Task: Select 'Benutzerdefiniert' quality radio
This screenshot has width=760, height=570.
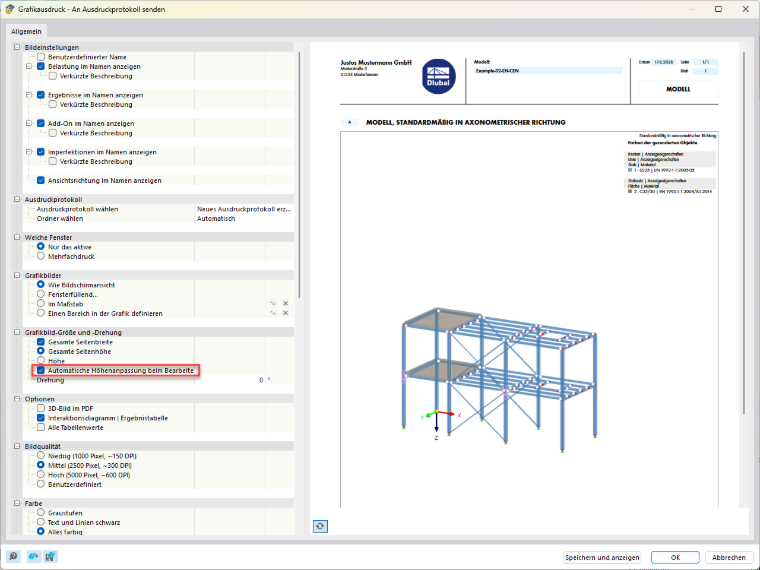Action: 41,484
